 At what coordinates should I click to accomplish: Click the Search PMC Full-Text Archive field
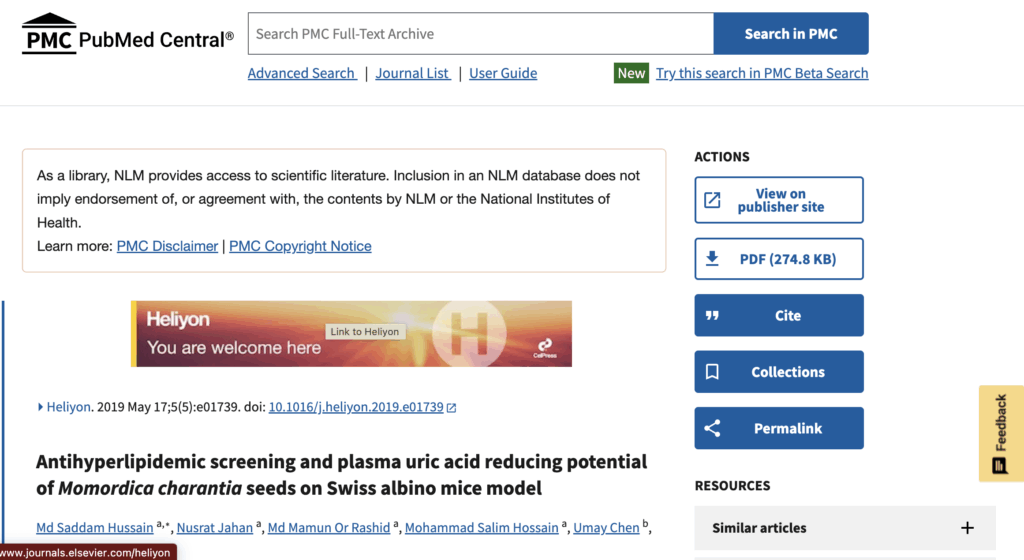[480, 34]
